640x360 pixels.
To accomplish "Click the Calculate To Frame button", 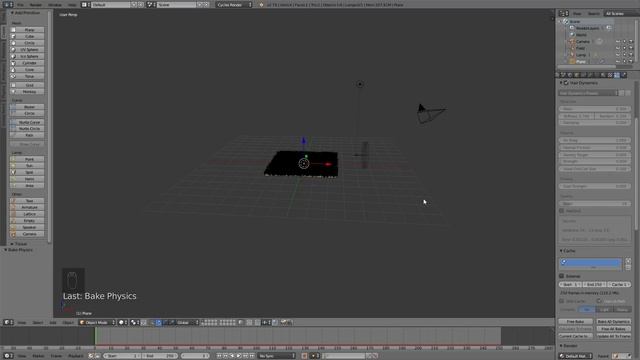I will [x=576, y=329].
